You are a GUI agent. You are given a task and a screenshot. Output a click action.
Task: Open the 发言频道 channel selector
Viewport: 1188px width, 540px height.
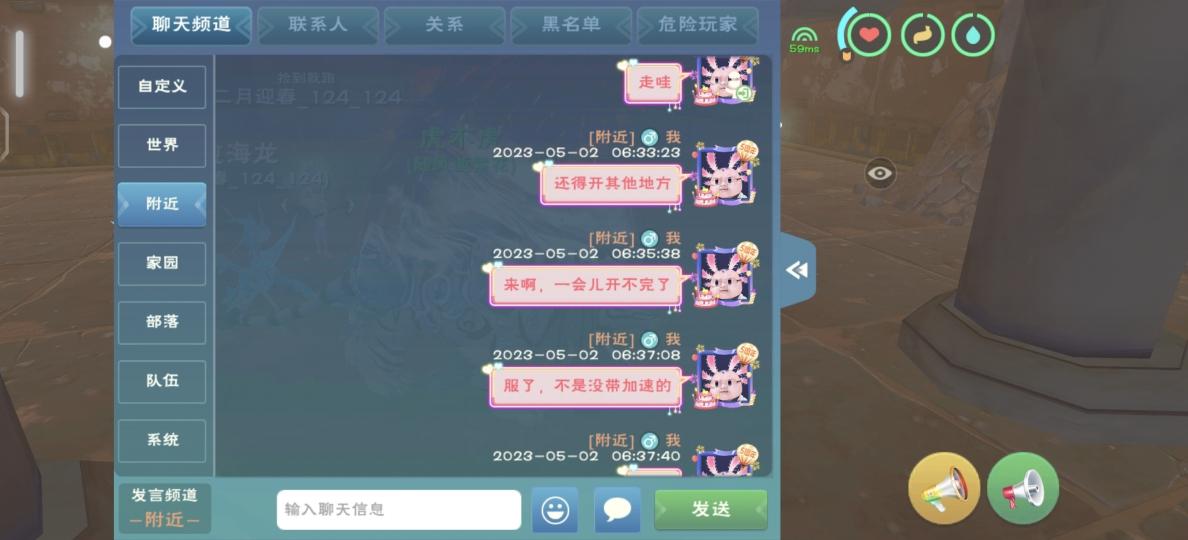pos(164,508)
